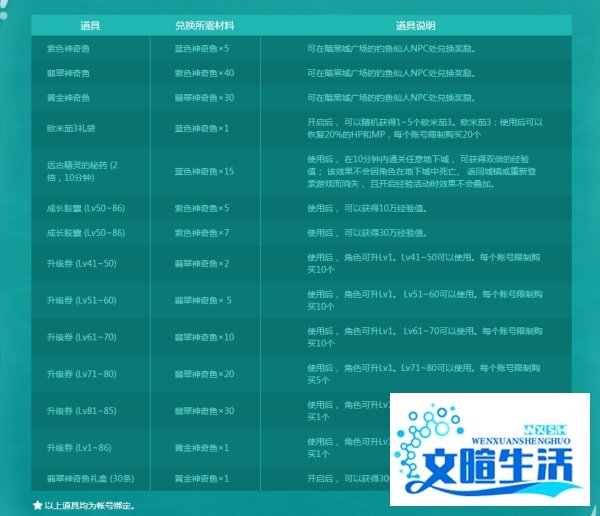Viewport: 600px width, 516px height.
Task: Click the NPC exchange description in the 黄金神奇鱼 row
Action: click(x=391, y=98)
